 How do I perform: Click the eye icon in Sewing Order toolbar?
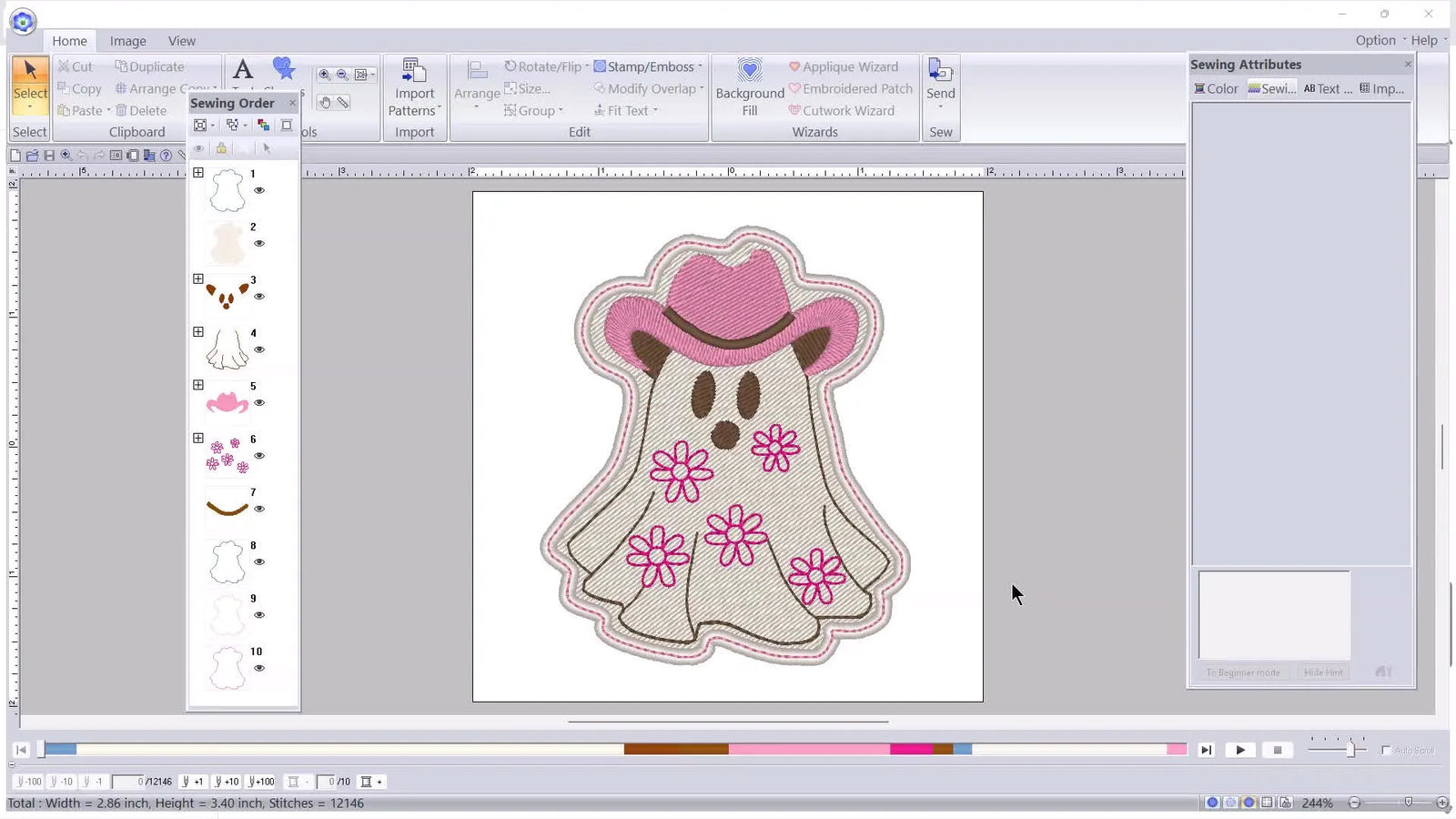(198, 148)
